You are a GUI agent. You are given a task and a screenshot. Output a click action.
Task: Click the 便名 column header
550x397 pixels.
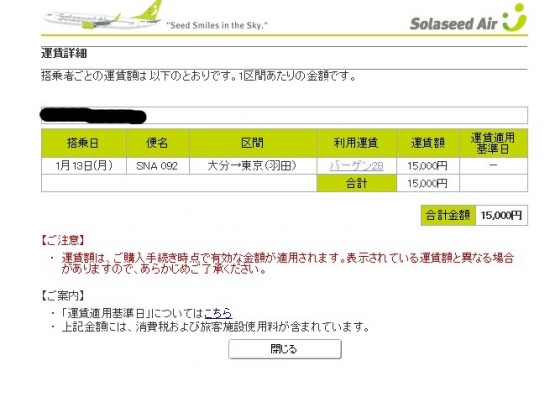[158, 143]
